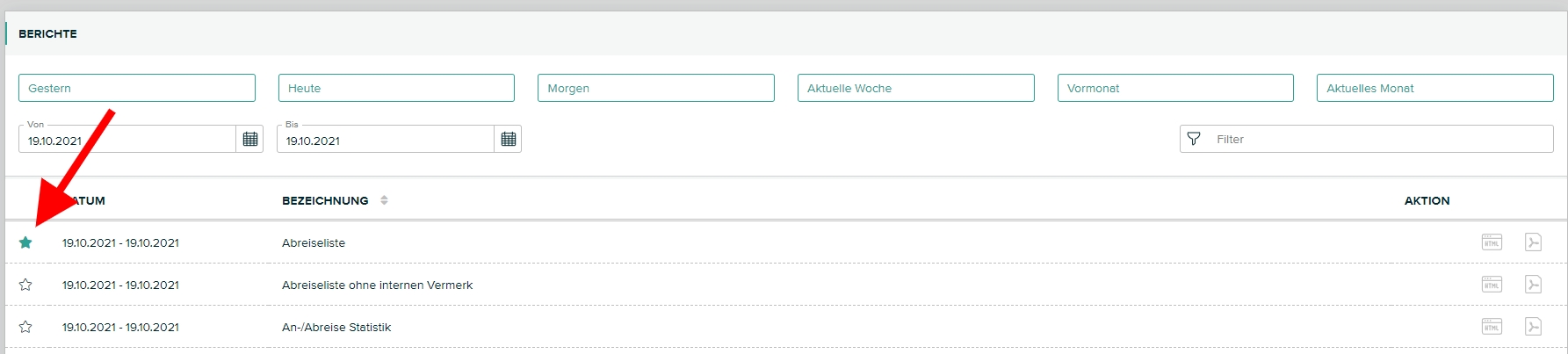Select the Heute date range

click(x=396, y=88)
